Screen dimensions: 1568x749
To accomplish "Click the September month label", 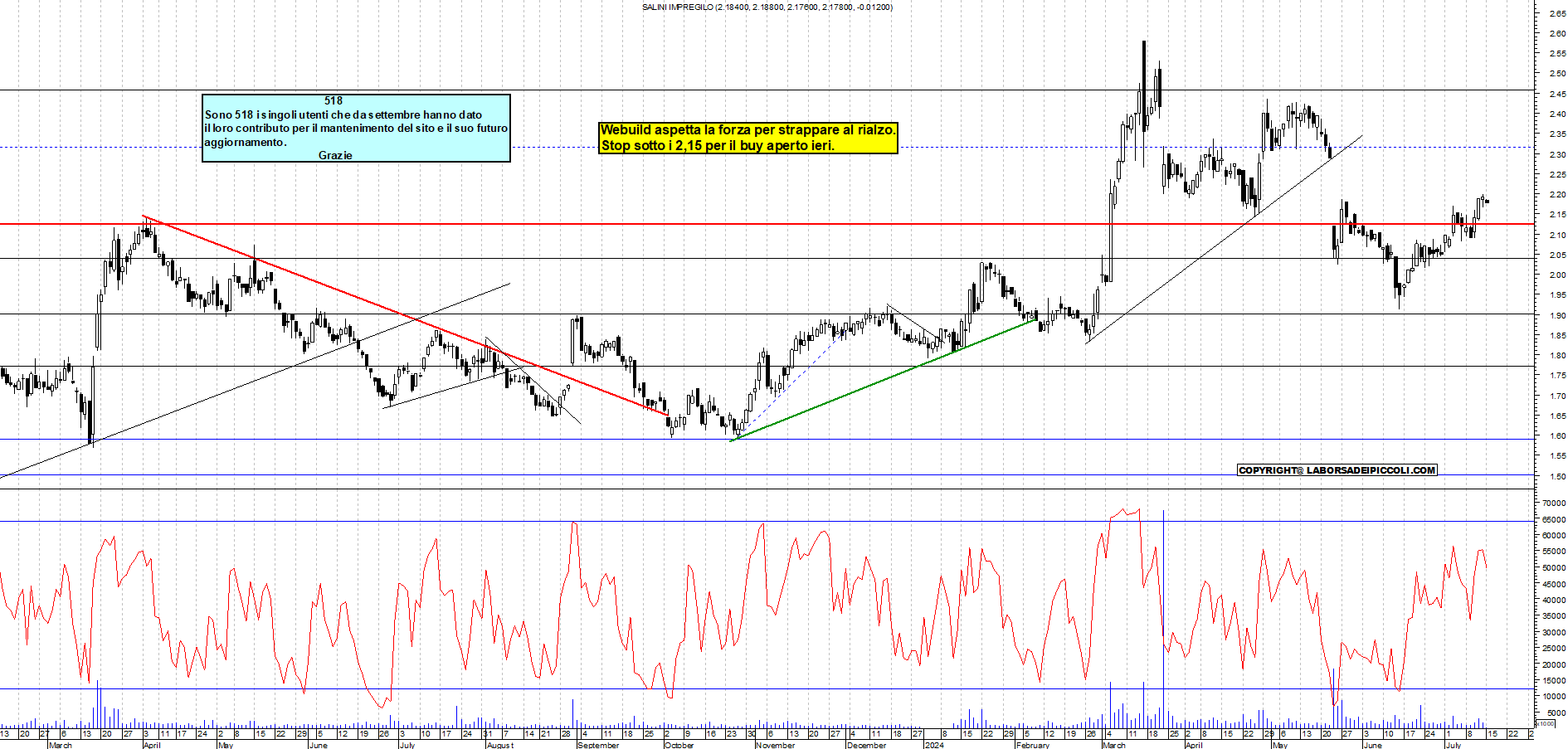I will (597, 745).
